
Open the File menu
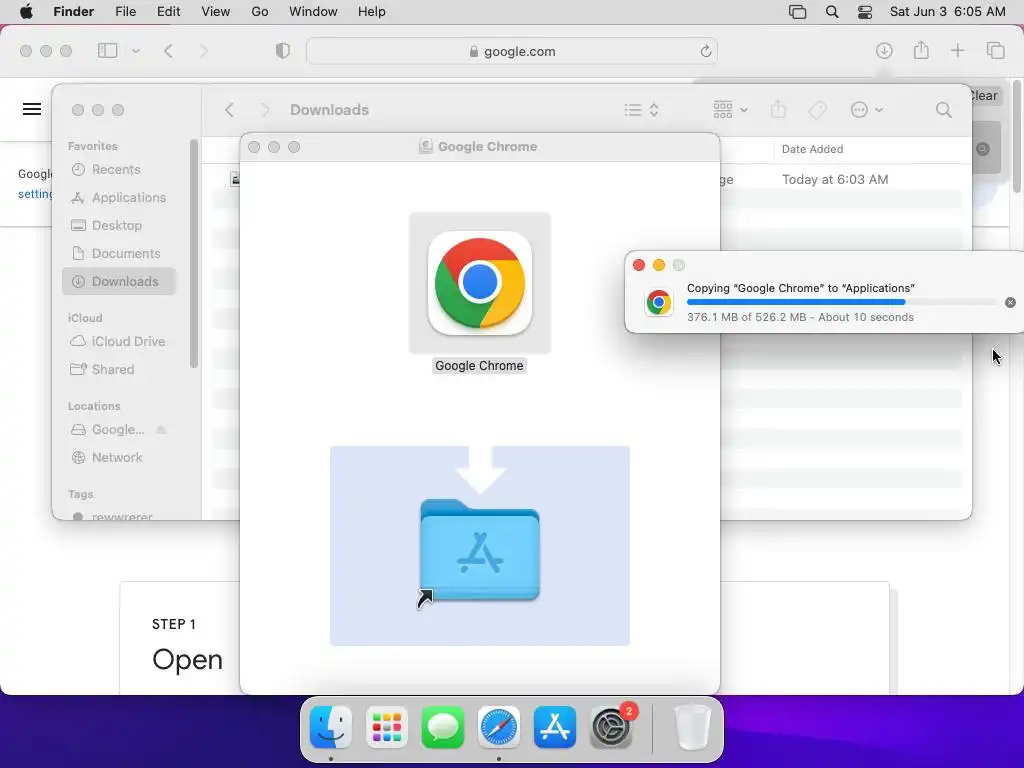coord(125,12)
